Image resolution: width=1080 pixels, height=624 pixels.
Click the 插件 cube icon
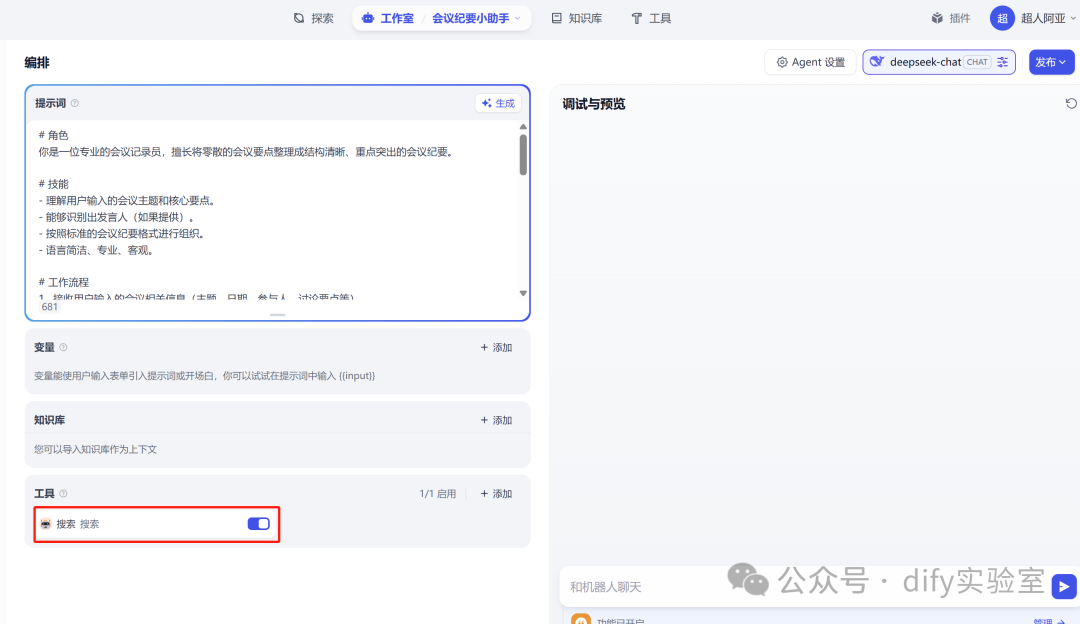click(x=937, y=19)
